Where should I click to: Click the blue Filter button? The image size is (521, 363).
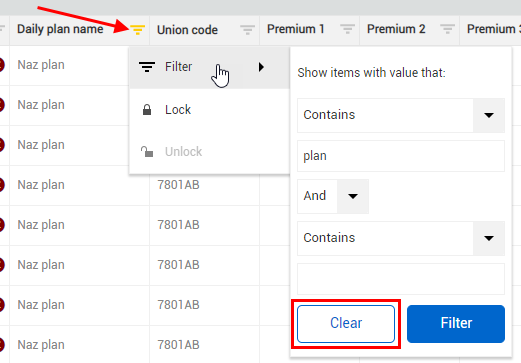pos(456,324)
